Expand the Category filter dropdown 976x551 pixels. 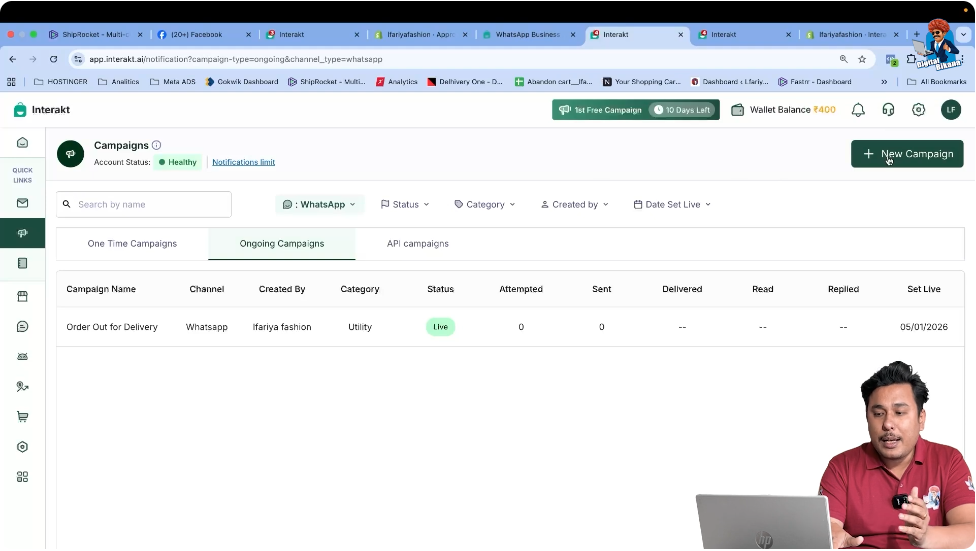tap(485, 204)
